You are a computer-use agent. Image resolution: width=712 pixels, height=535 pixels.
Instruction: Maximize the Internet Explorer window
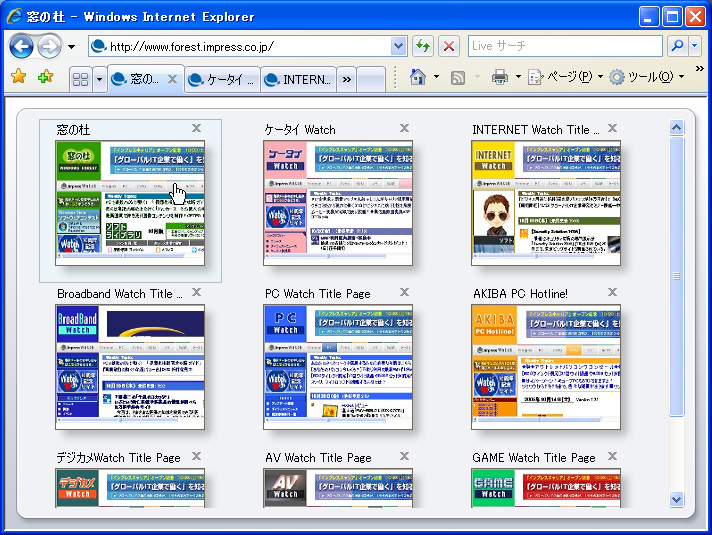[x=672, y=17]
